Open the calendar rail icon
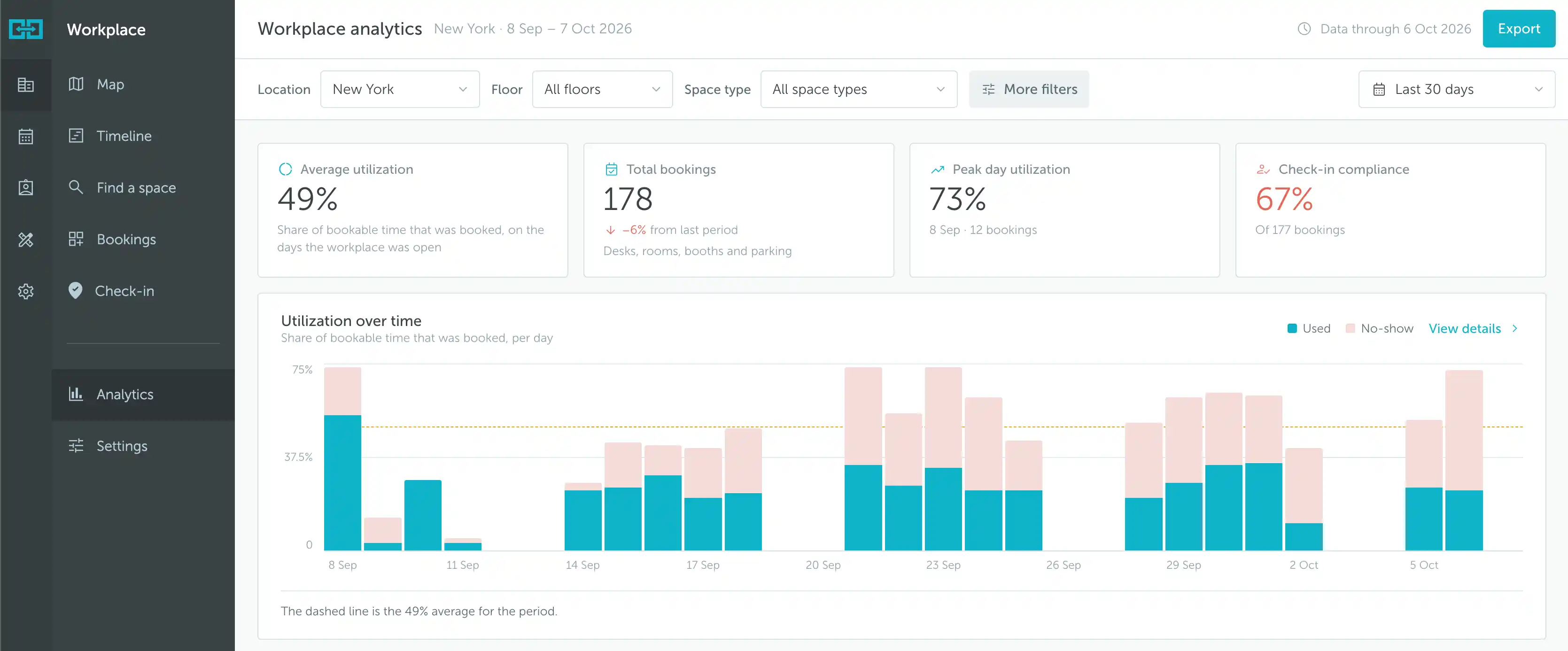1568x651 pixels. click(x=25, y=136)
